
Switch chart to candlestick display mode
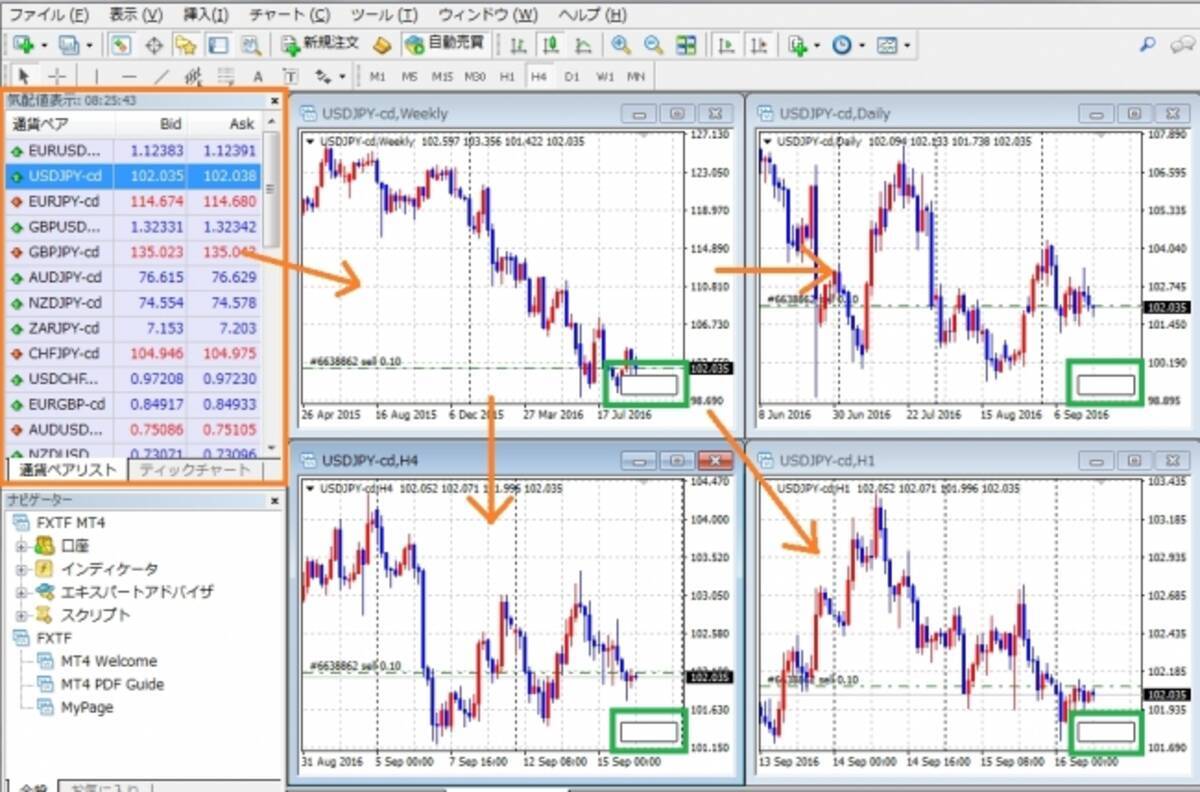(550, 45)
